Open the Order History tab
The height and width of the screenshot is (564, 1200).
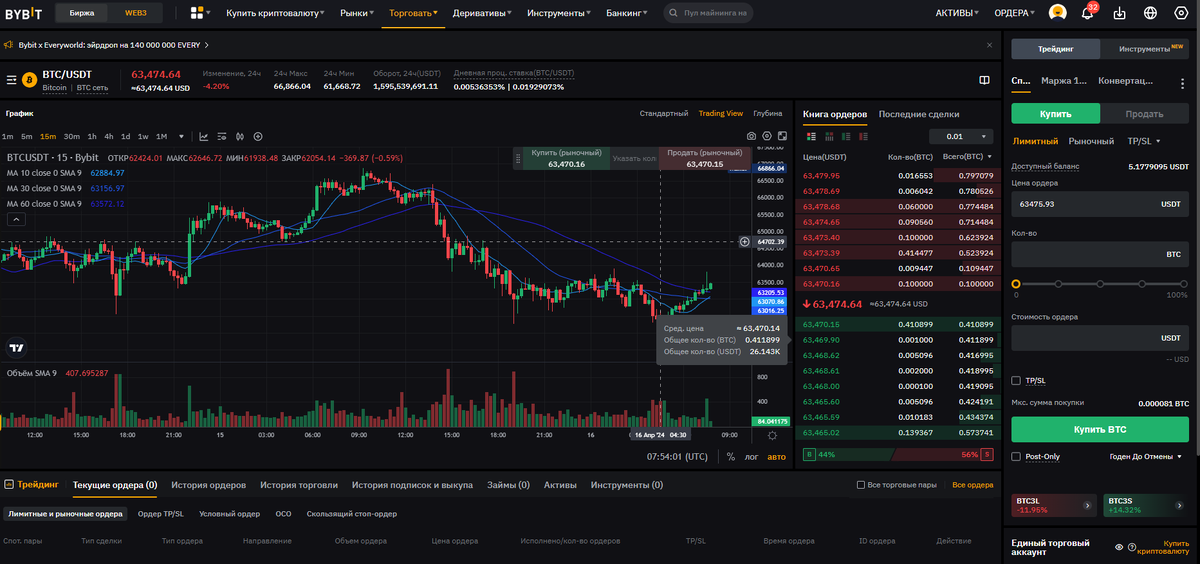(x=208, y=485)
